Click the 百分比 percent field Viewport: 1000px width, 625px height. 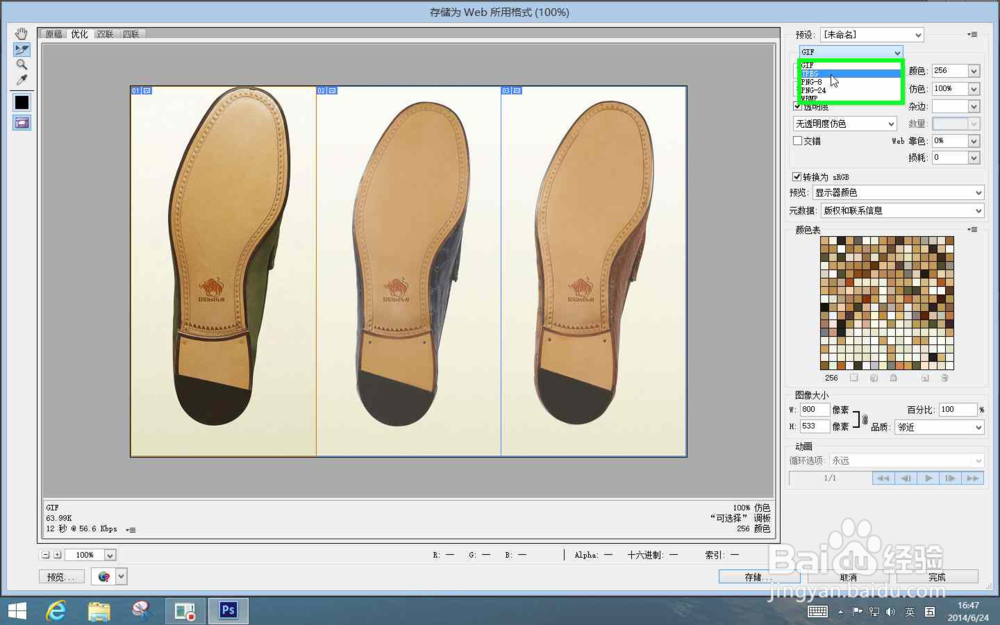(958, 409)
